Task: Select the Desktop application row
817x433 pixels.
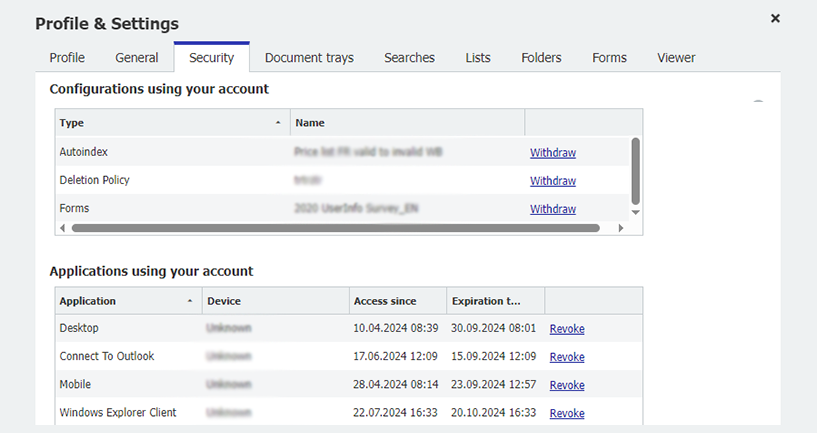Action: coord(349,328)
